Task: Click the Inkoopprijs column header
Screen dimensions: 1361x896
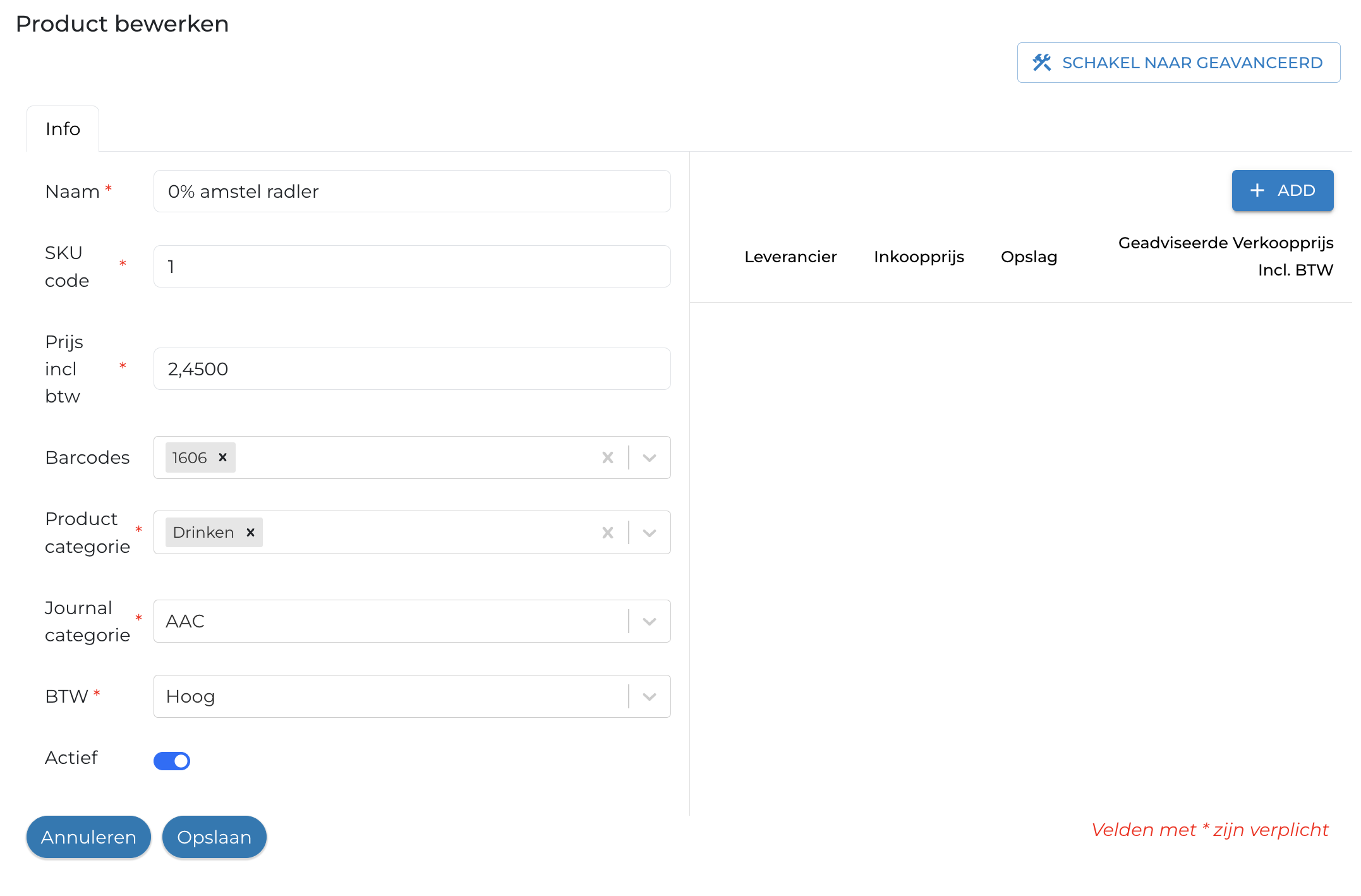Action: pyautogui.click(x=919, y=257)
